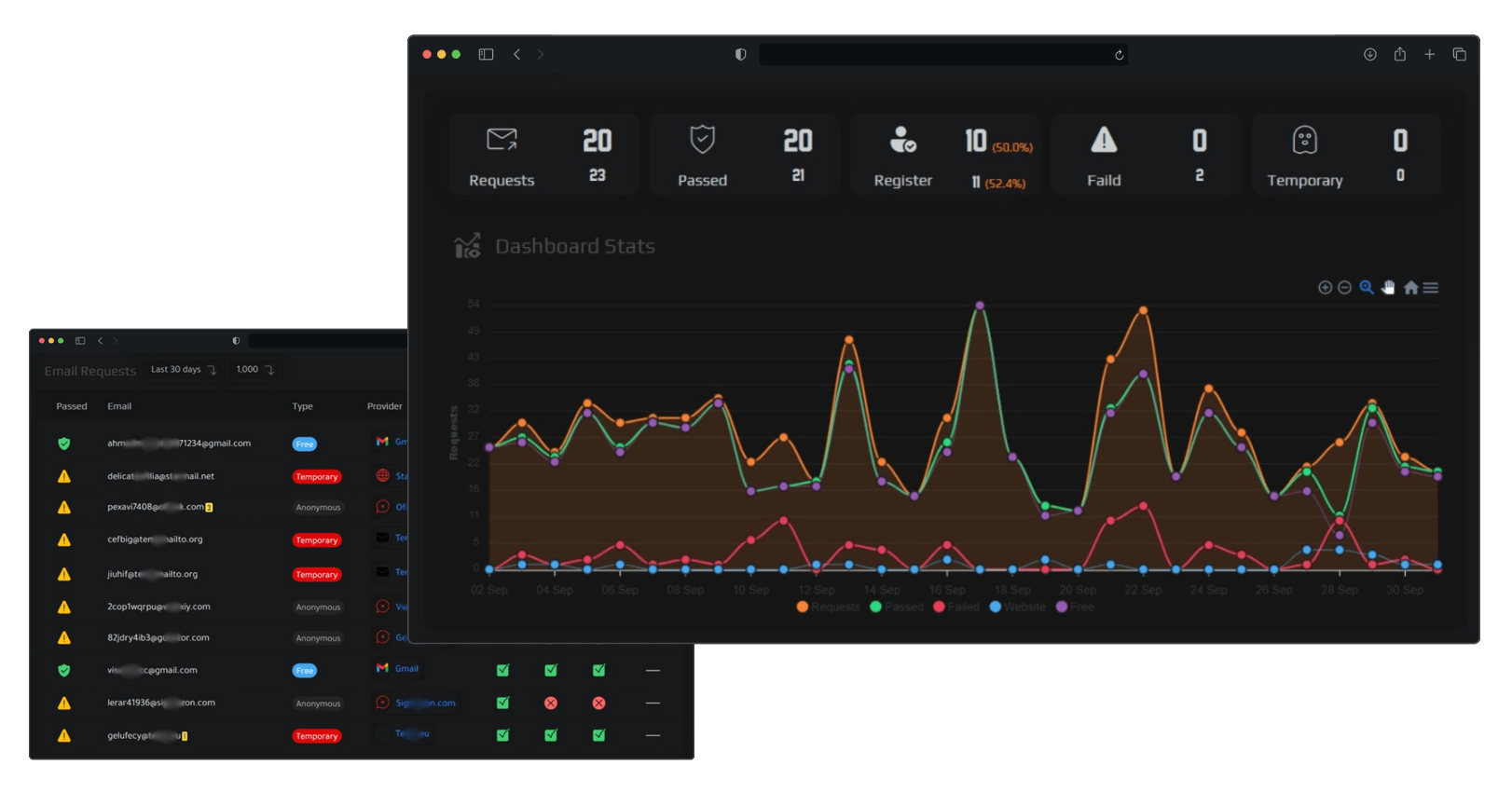Image resolution: width=1512 pixels, height=792 pixels.
Task: Go back in dashboard browser window
Action: 516,54
